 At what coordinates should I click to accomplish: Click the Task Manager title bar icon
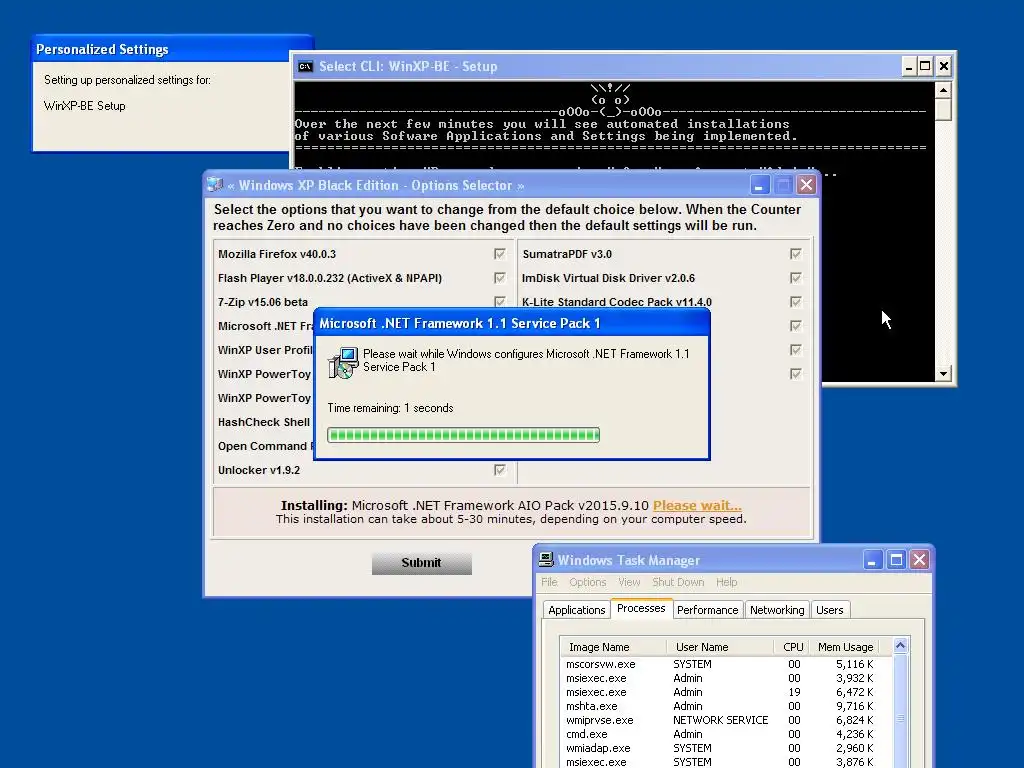point(546,560)
